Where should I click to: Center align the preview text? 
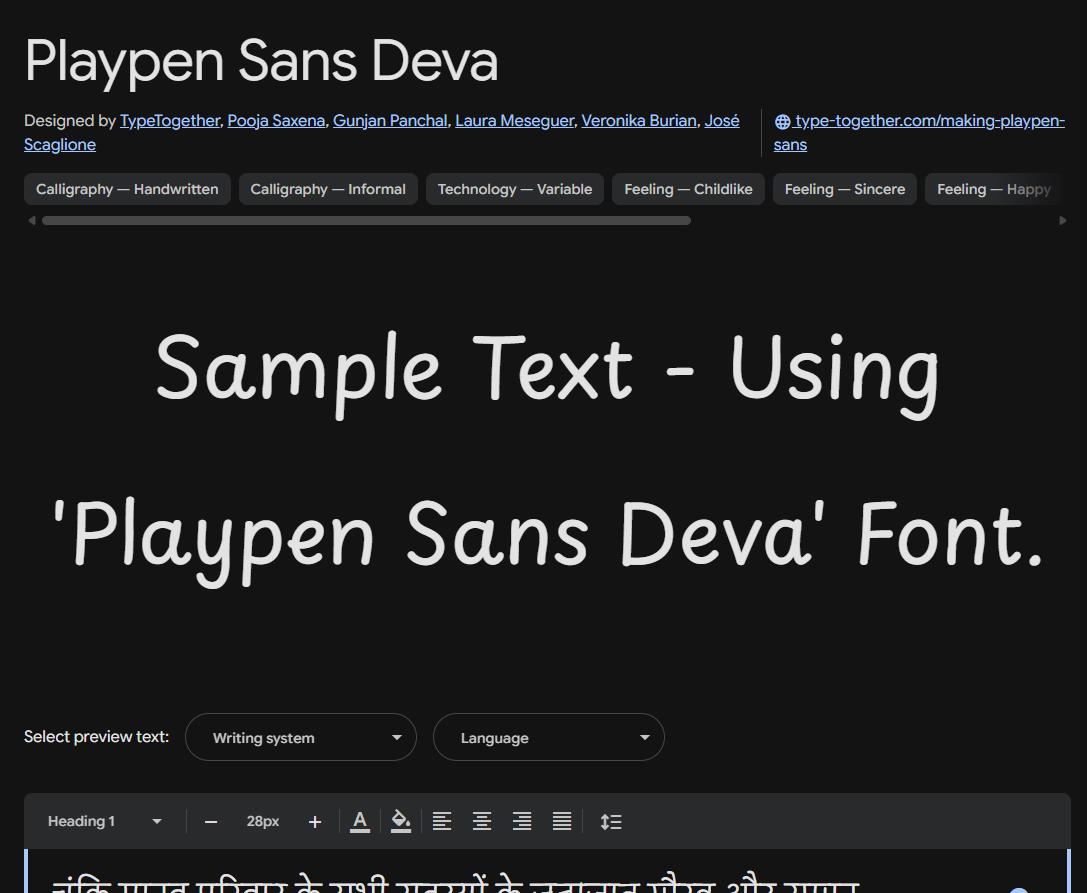coord(482,822)
